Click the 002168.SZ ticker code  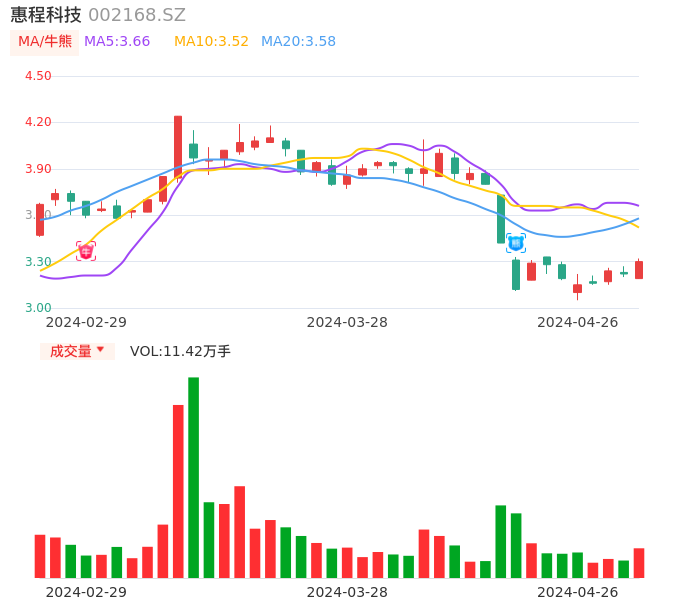click(x=137, y=15)
